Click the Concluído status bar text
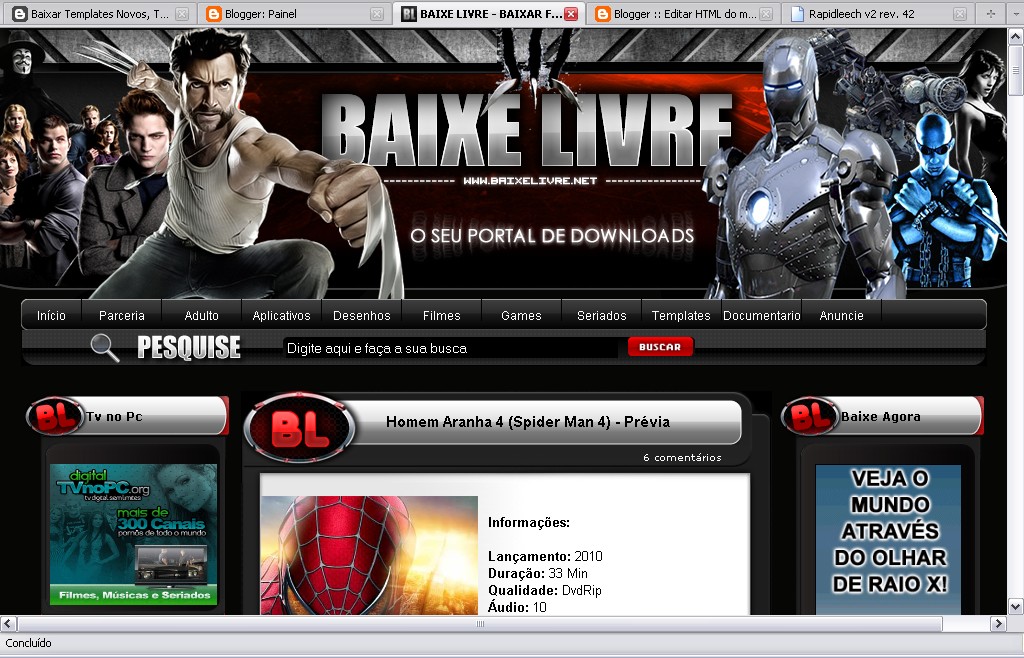 (x=28, y=643)
